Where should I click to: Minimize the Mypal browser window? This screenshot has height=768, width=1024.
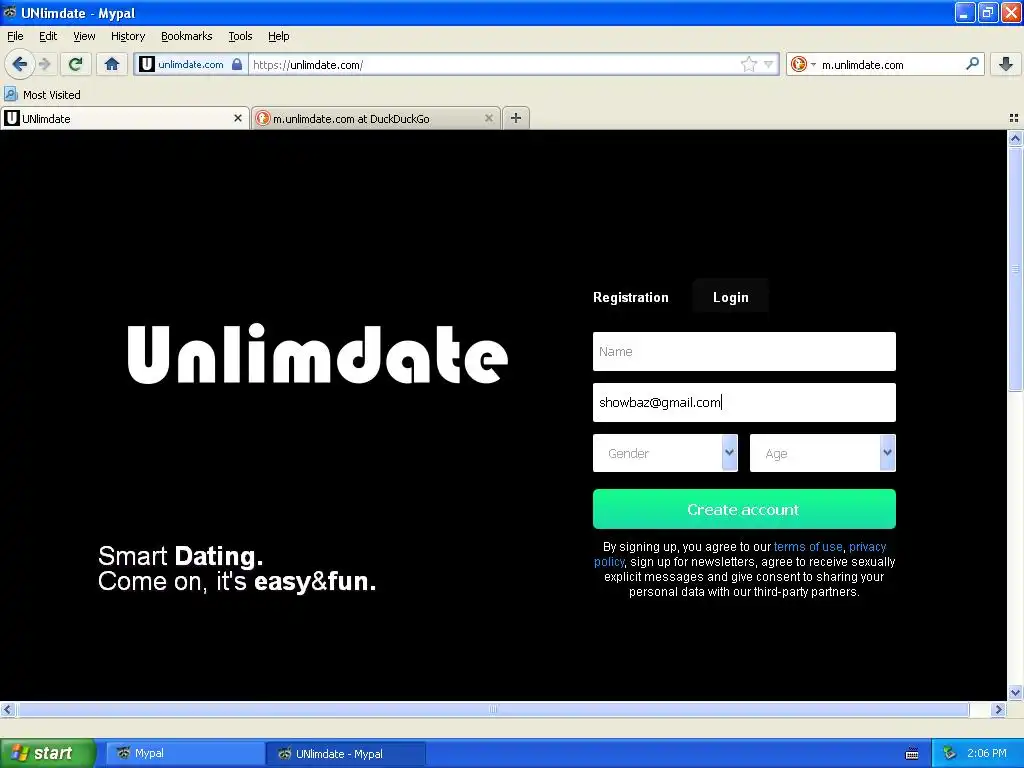[965, 12]
